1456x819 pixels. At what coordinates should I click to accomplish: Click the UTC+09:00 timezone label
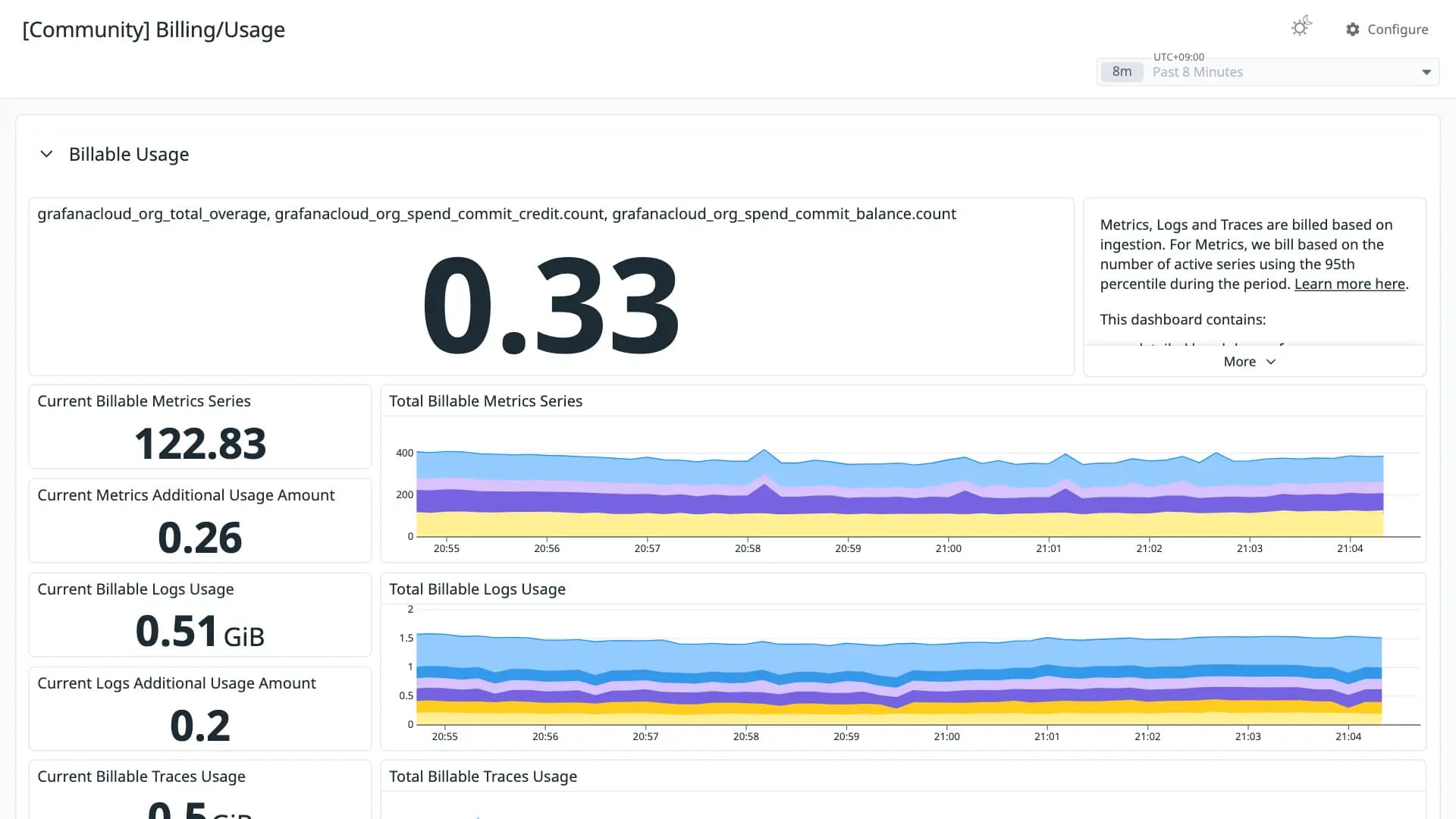[x=1178, y=57]
